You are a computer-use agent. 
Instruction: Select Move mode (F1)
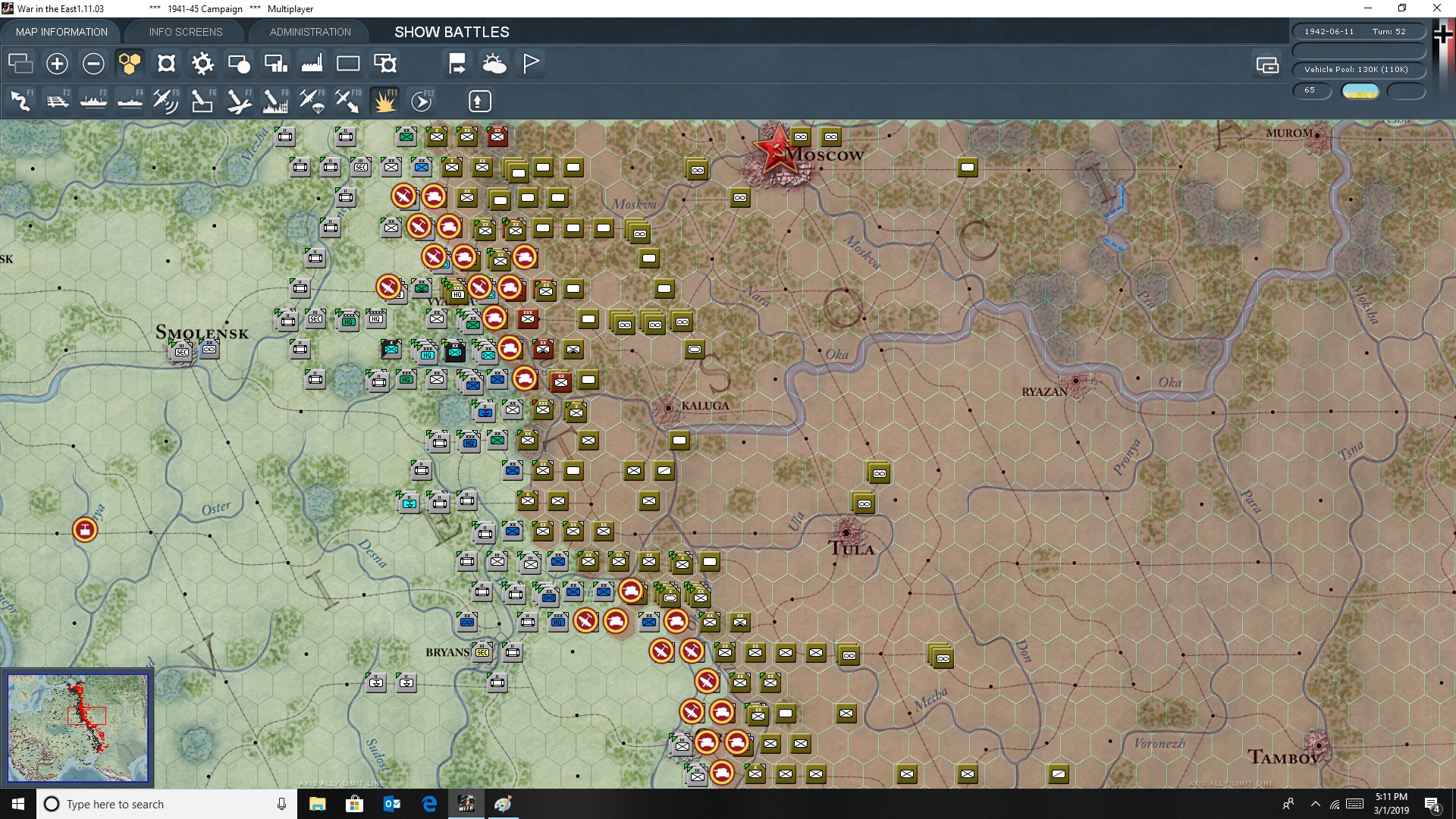point(20,101)
